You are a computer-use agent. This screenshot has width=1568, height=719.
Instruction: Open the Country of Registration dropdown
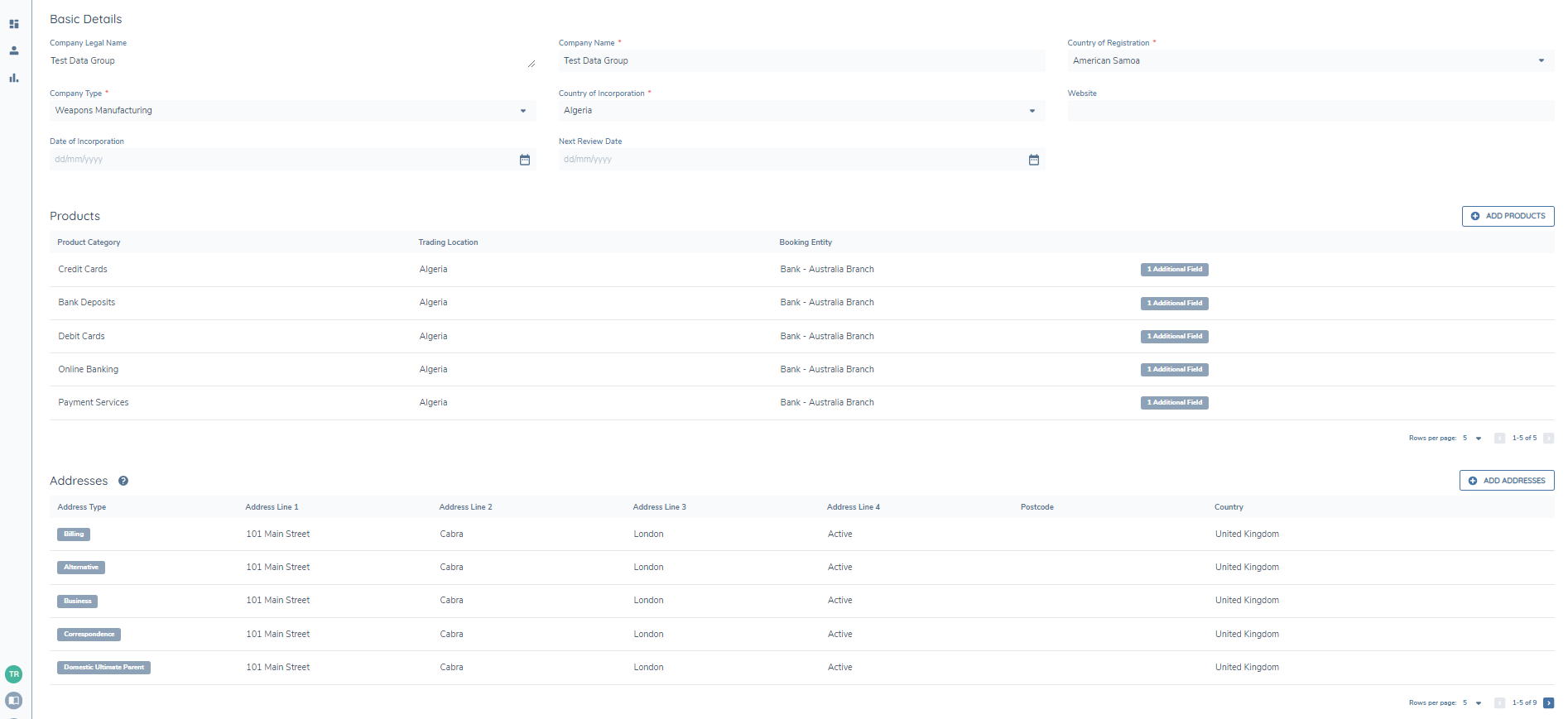tap(1541, 60)
